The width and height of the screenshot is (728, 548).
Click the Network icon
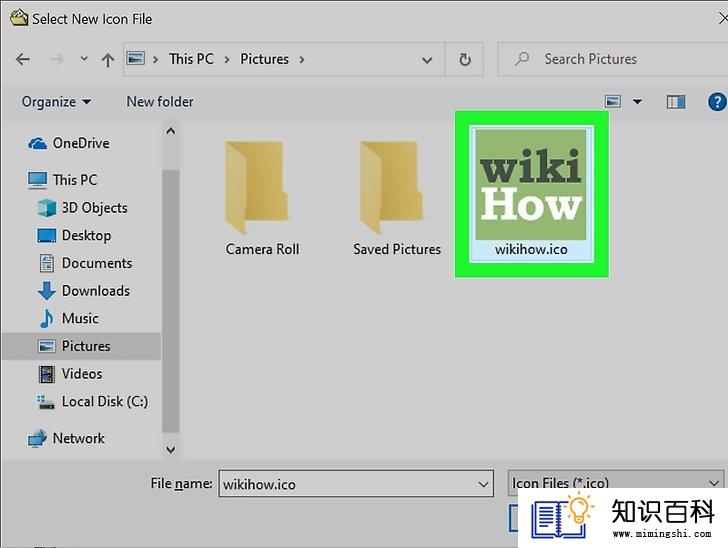[37, 439]
